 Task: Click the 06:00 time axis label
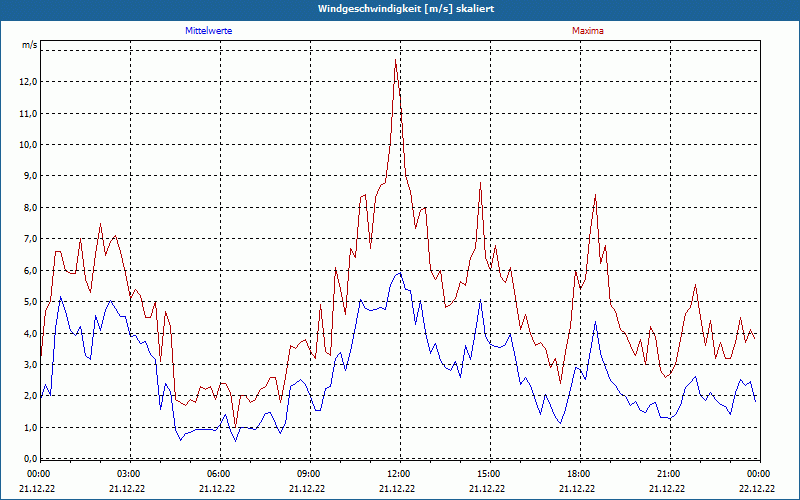[x=220, y=474]
